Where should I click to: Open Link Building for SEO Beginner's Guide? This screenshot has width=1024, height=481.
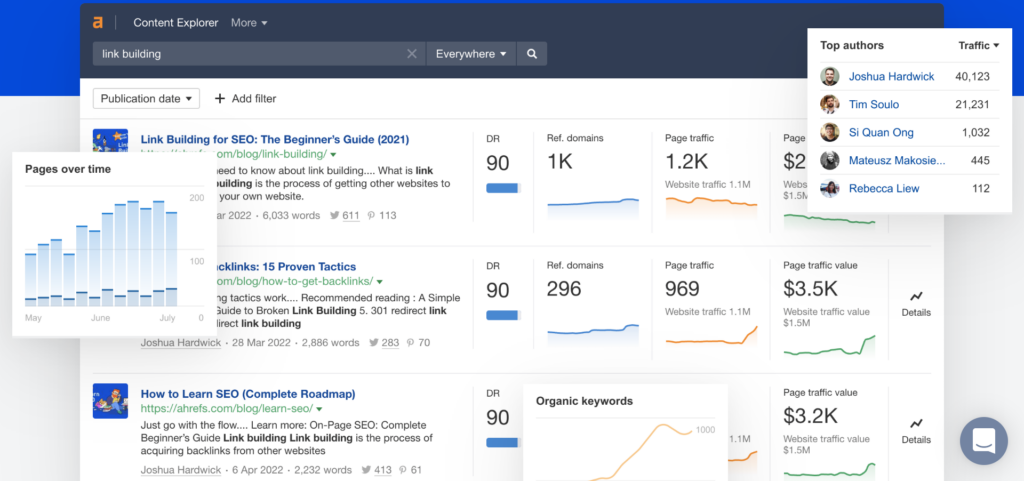275,140
